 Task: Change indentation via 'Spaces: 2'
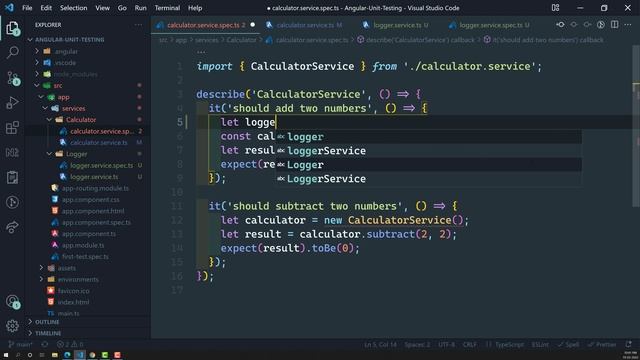pyautogui.click(x=417, y=344)
